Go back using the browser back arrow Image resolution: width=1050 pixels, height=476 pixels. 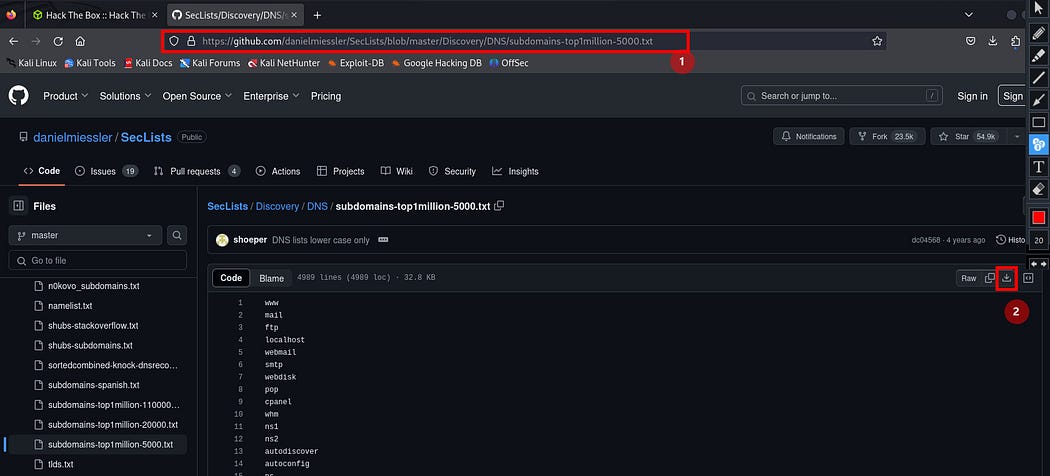(x=13, y=41)
